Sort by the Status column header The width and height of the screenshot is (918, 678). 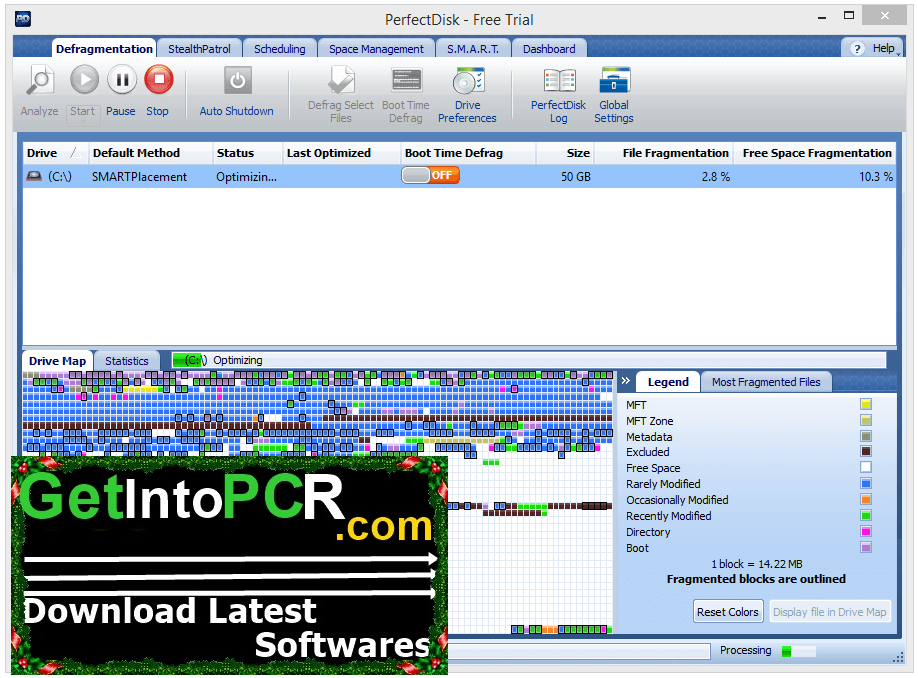[x=248, y=153]
